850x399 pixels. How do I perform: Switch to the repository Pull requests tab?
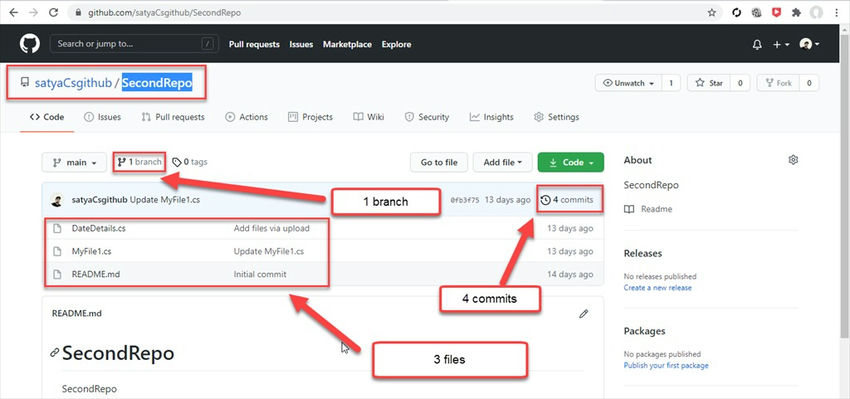coord(173,117)
